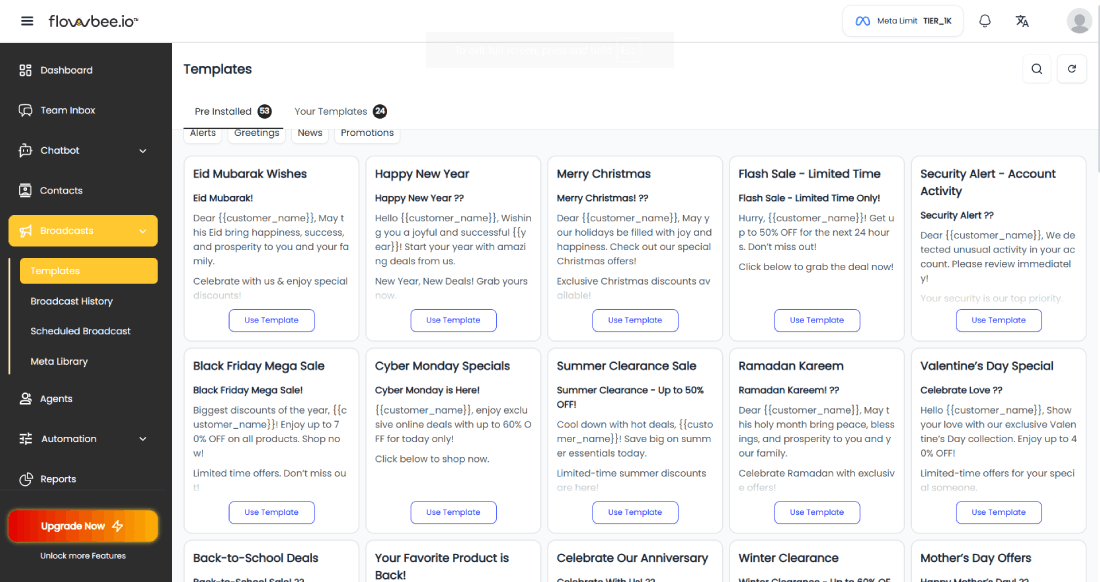Select the Promotions filter tab
This screenshot has height=582, width=1100.
(367, 132)
